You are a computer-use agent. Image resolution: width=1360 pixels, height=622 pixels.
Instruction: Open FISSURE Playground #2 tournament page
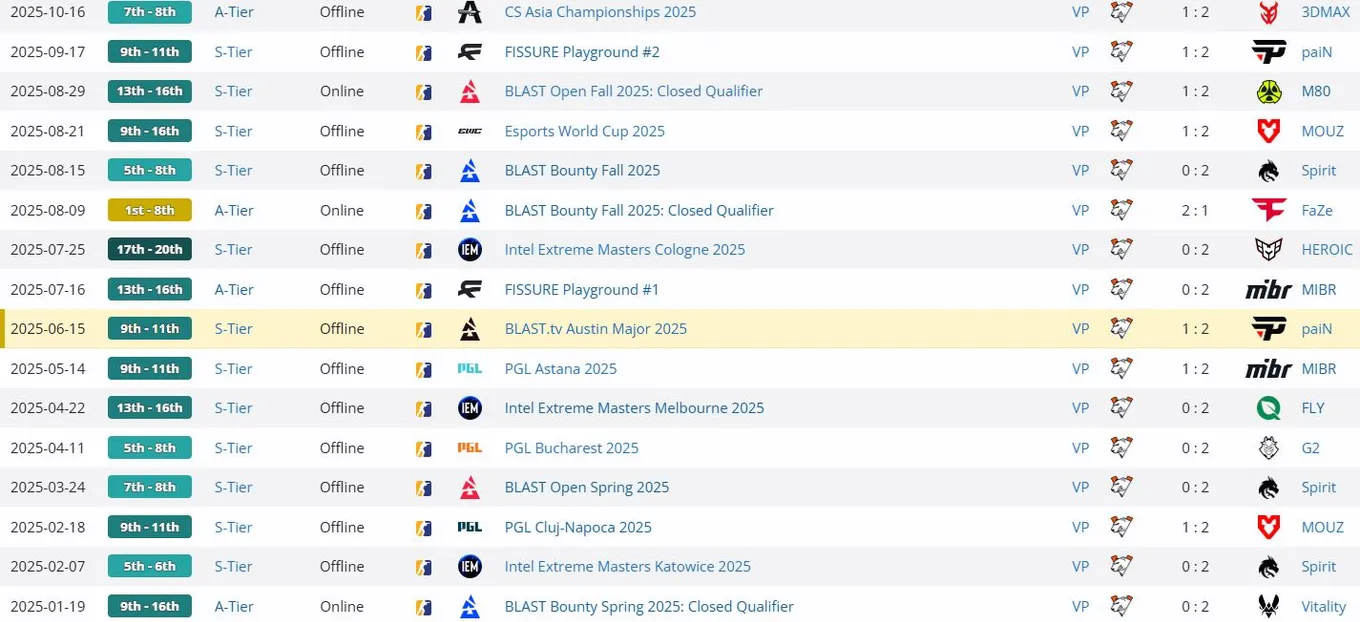[582, 52]
